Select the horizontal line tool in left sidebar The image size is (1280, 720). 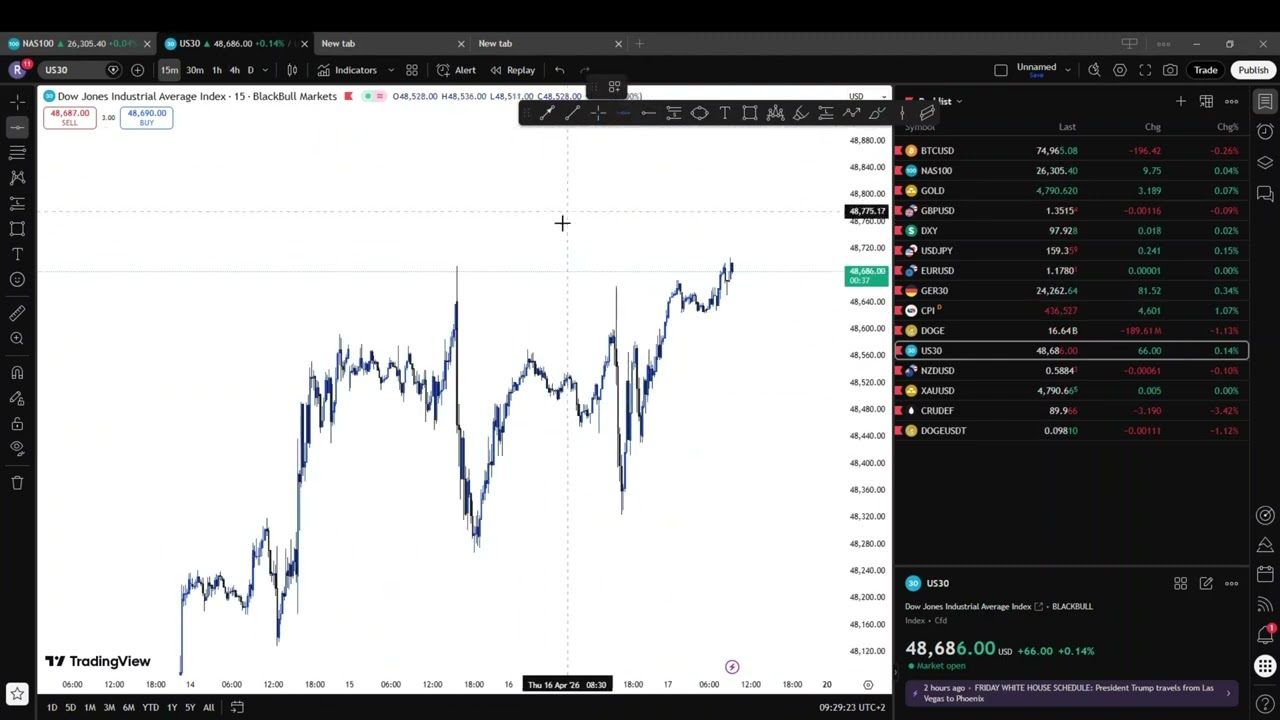17,127
